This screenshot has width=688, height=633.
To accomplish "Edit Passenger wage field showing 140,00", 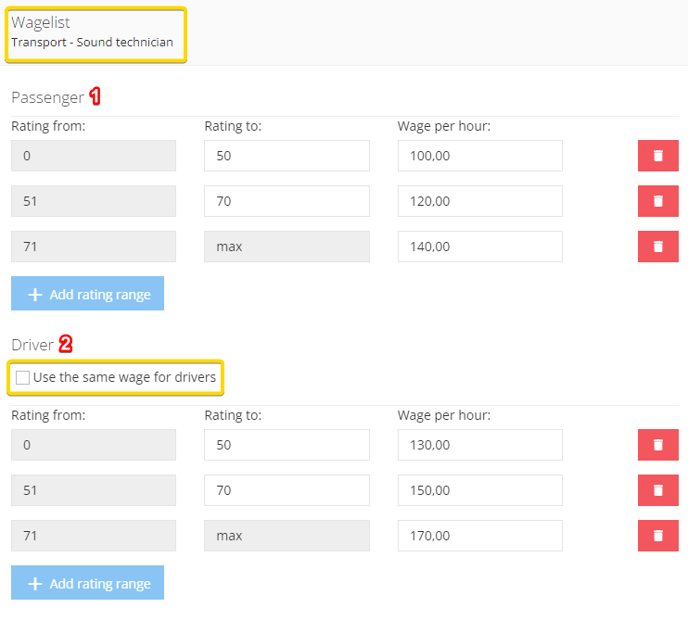I will coord(480,247).
